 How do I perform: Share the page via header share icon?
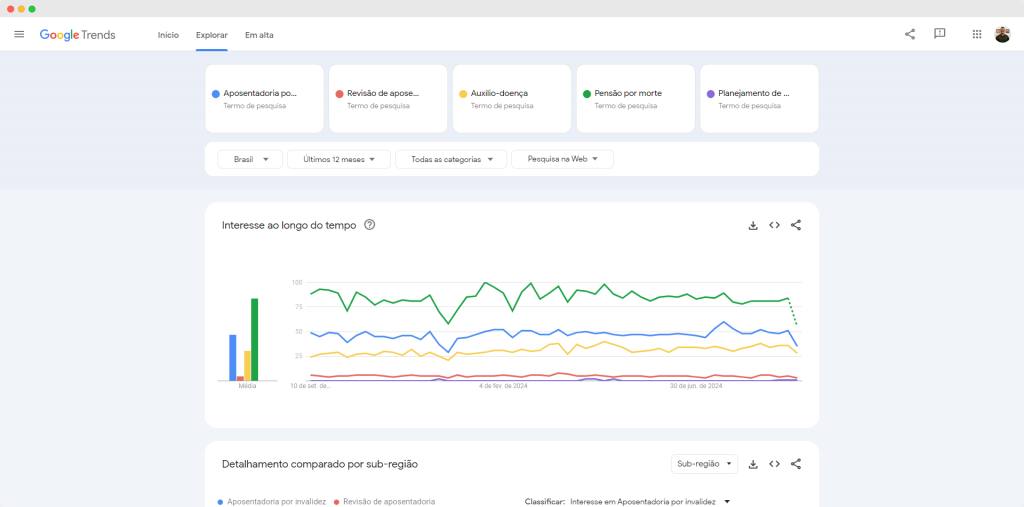[x=910, y=34]
